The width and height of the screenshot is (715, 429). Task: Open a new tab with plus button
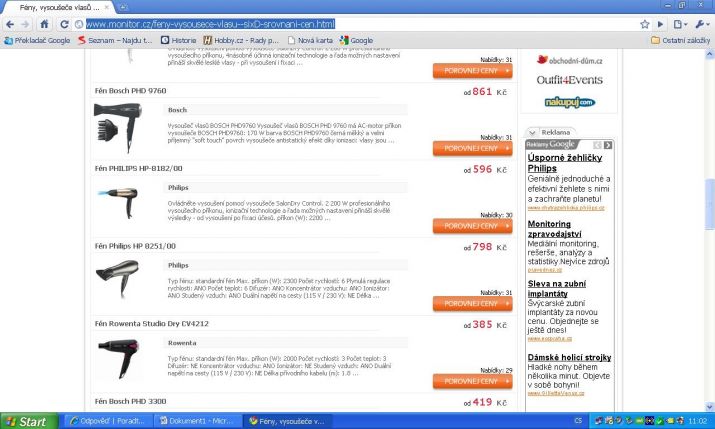tap(124, 7)
